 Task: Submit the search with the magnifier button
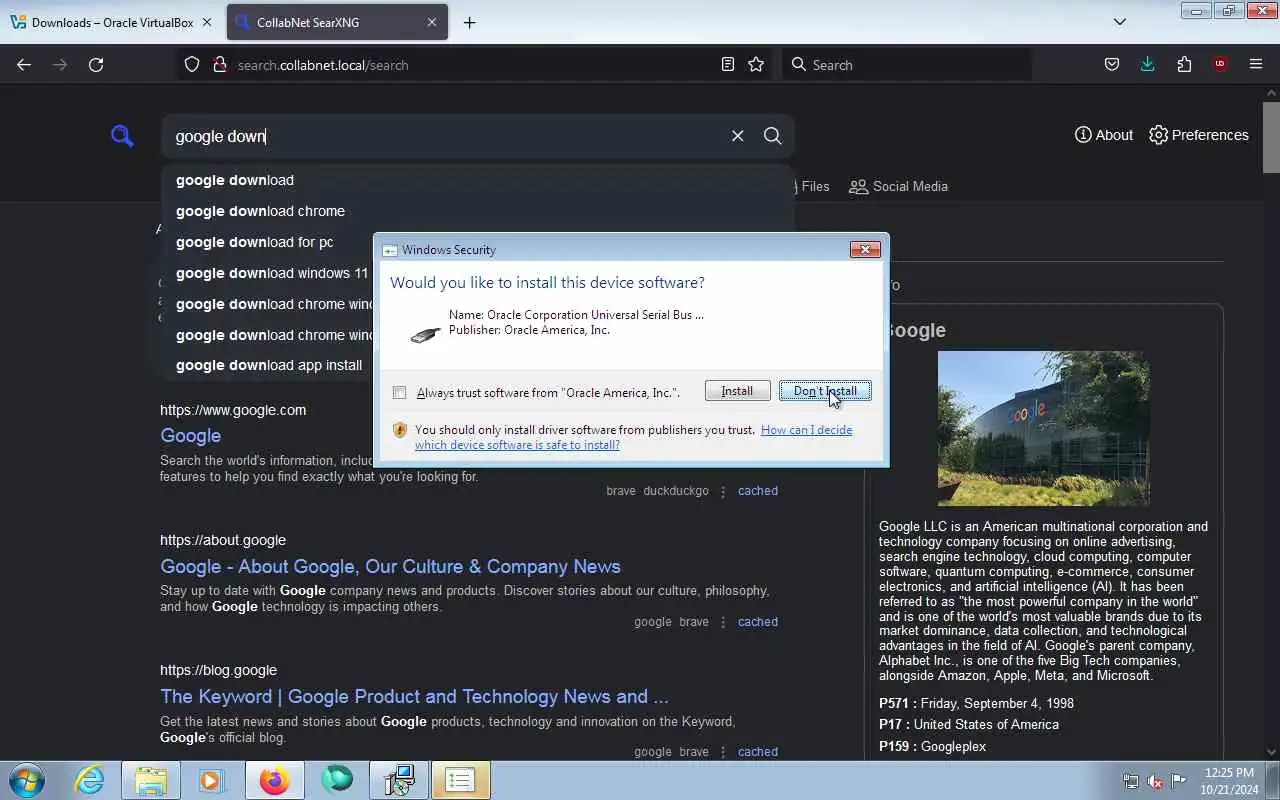point(773,136)
